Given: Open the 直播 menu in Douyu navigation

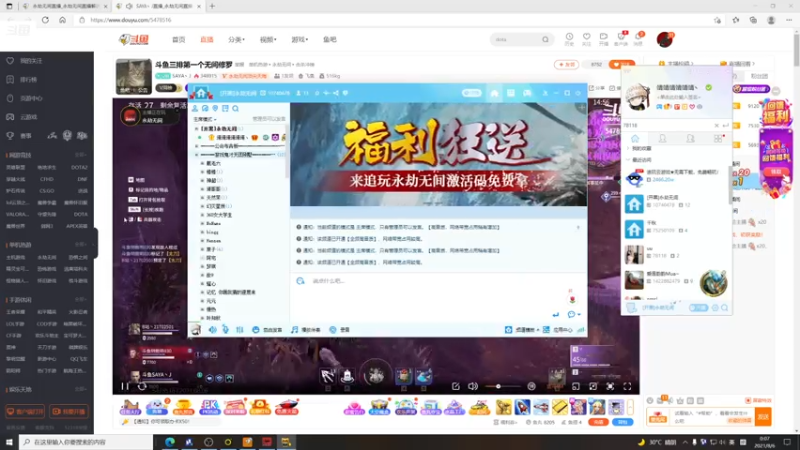Looking at the screenshot, I should coord(207,39).
